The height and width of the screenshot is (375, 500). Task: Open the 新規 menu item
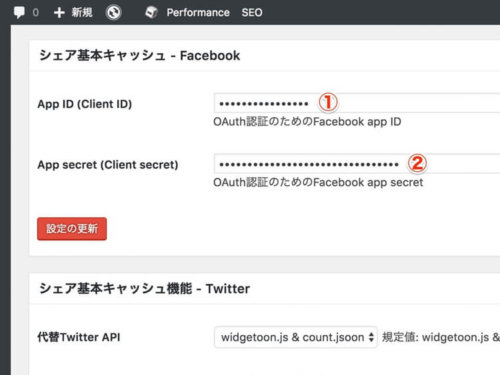[82, 13]
